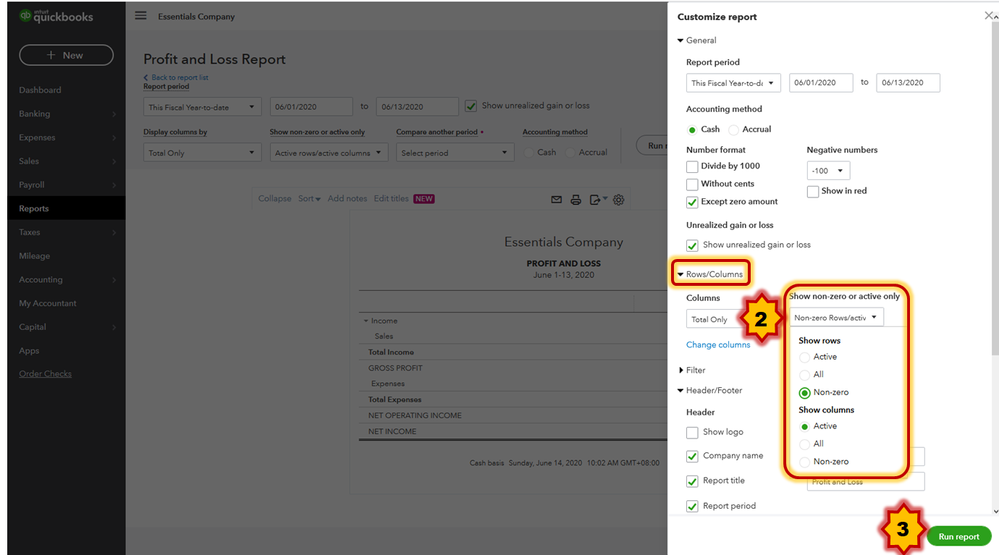The image size is (999, 555).
Task: Toggle the hamburger navigation menu icon
Action: click(140, 16)
